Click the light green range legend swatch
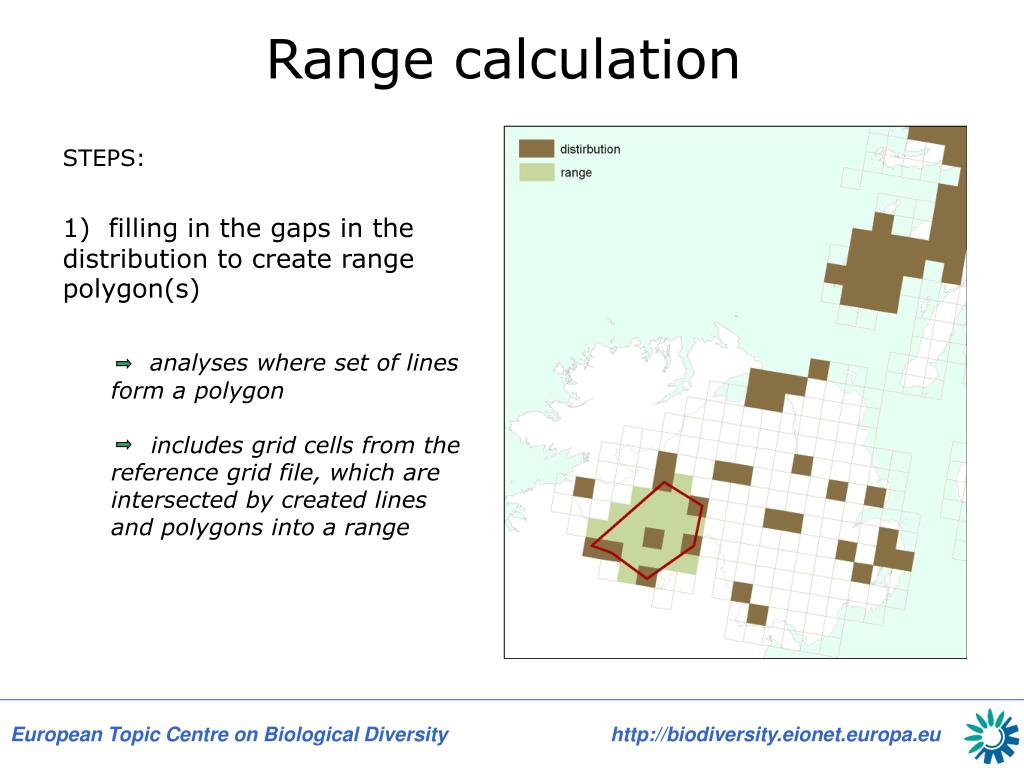The height and width of the screenshot is (768, 1024). [536, 172]
